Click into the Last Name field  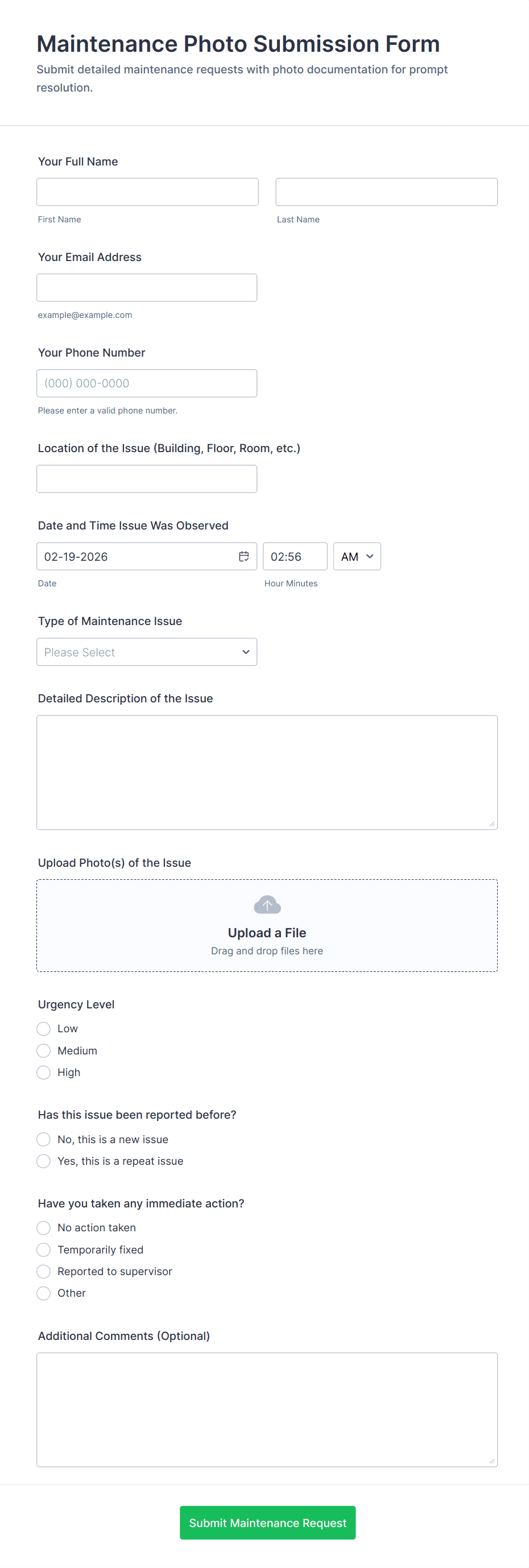point(386,192)
